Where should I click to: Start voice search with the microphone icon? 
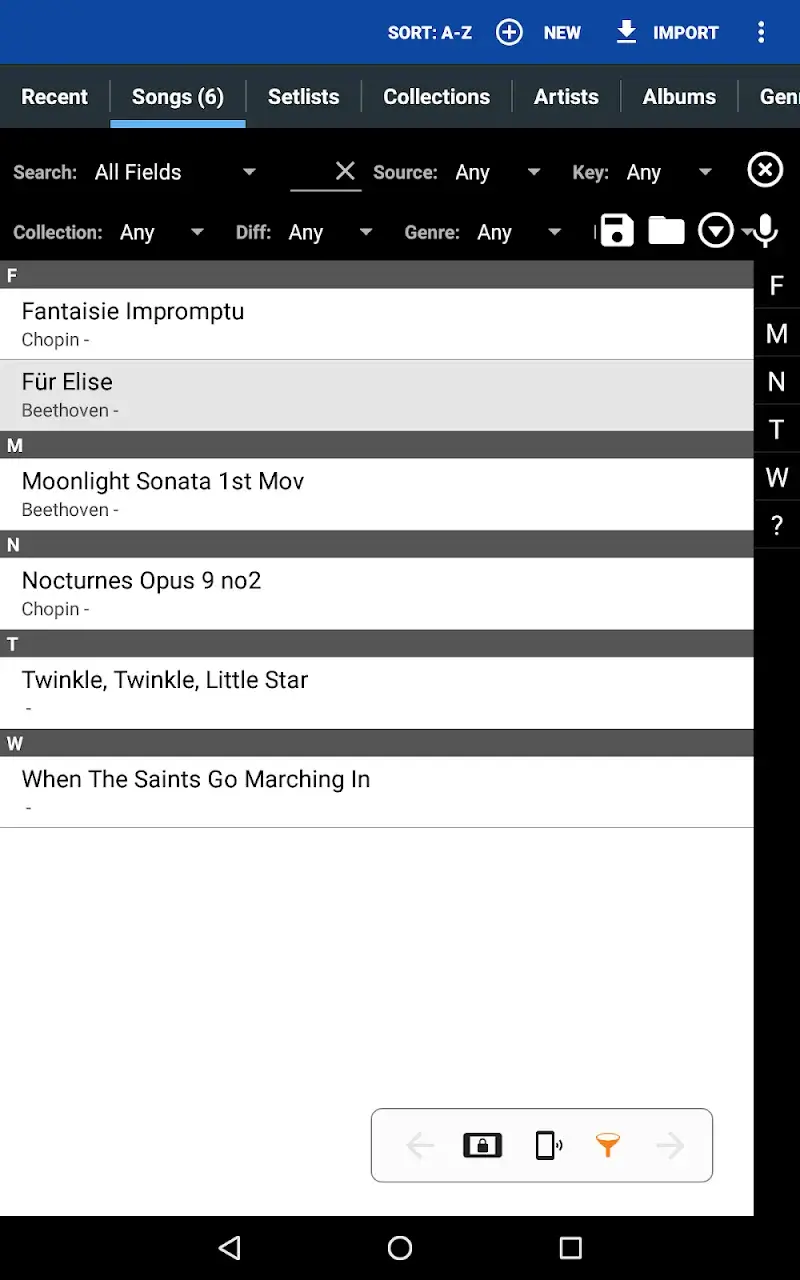764,231
